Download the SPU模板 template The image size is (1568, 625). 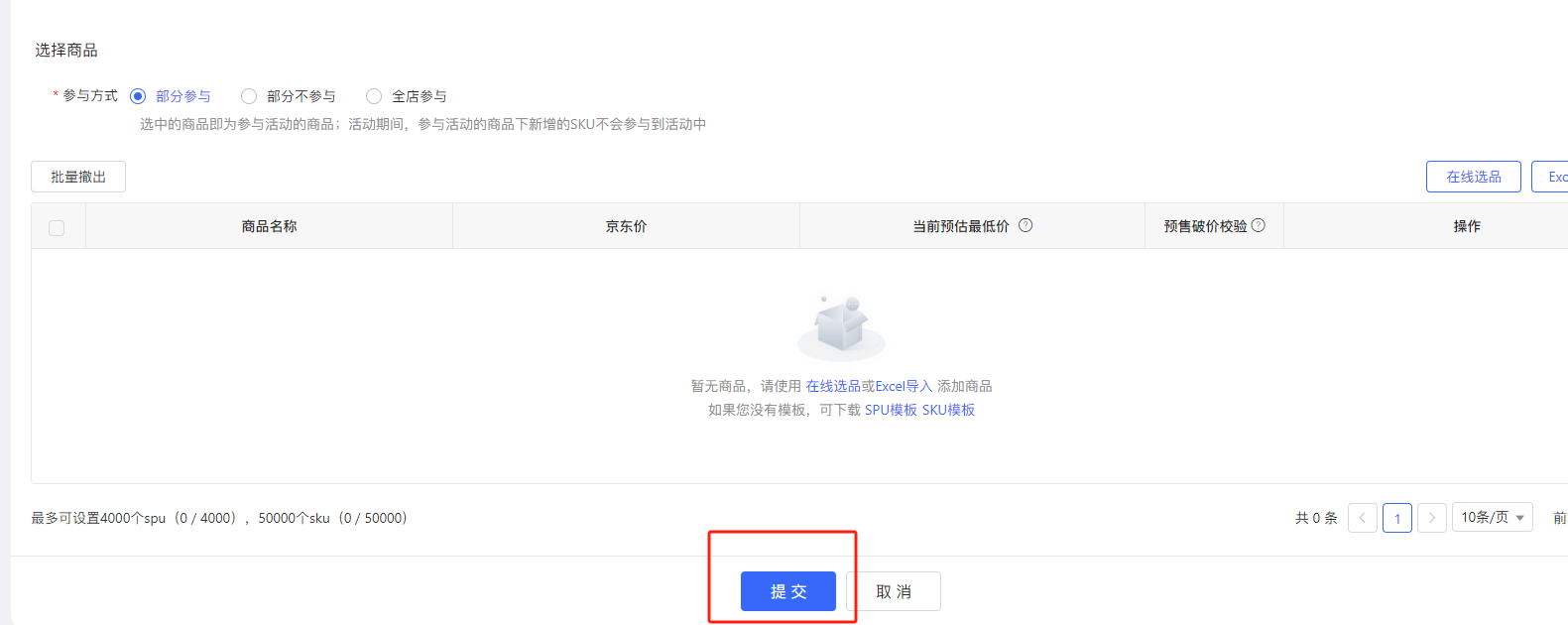[x=891, y=410]
